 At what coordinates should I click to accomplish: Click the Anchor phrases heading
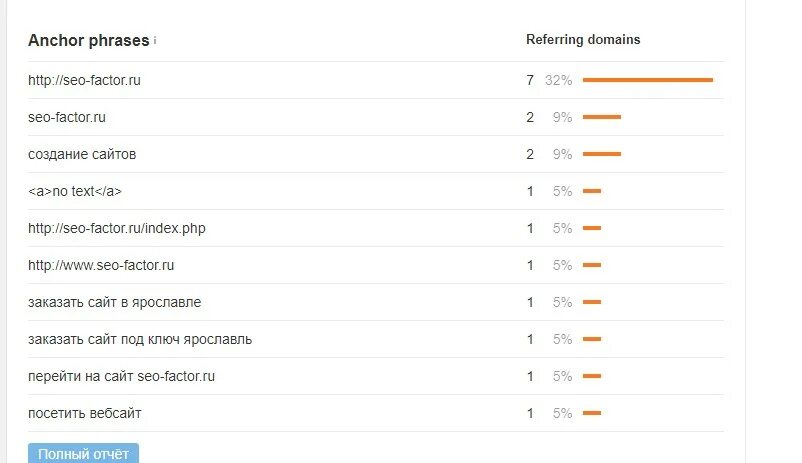click(88, 40)
